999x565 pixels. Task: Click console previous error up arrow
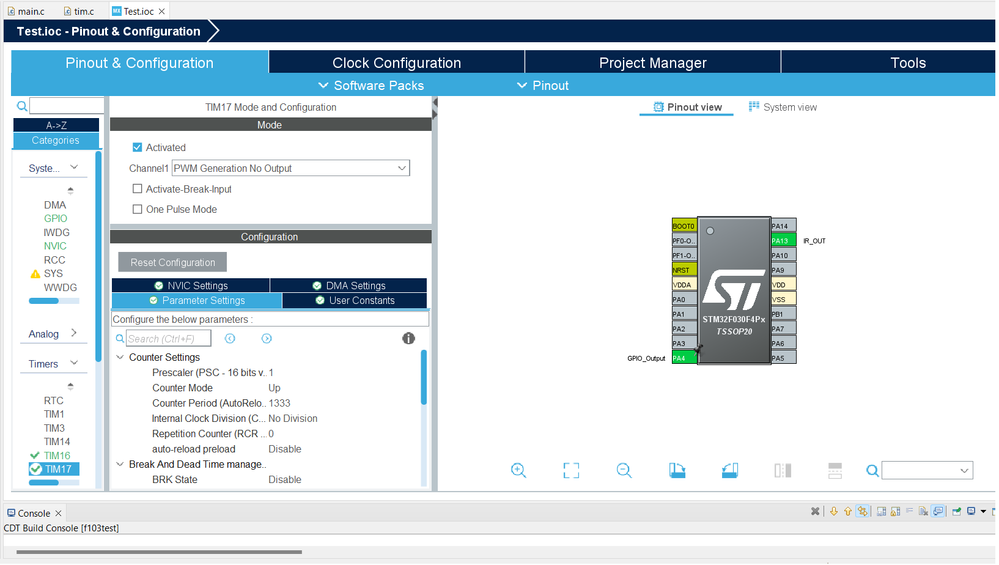coord(847,511)
